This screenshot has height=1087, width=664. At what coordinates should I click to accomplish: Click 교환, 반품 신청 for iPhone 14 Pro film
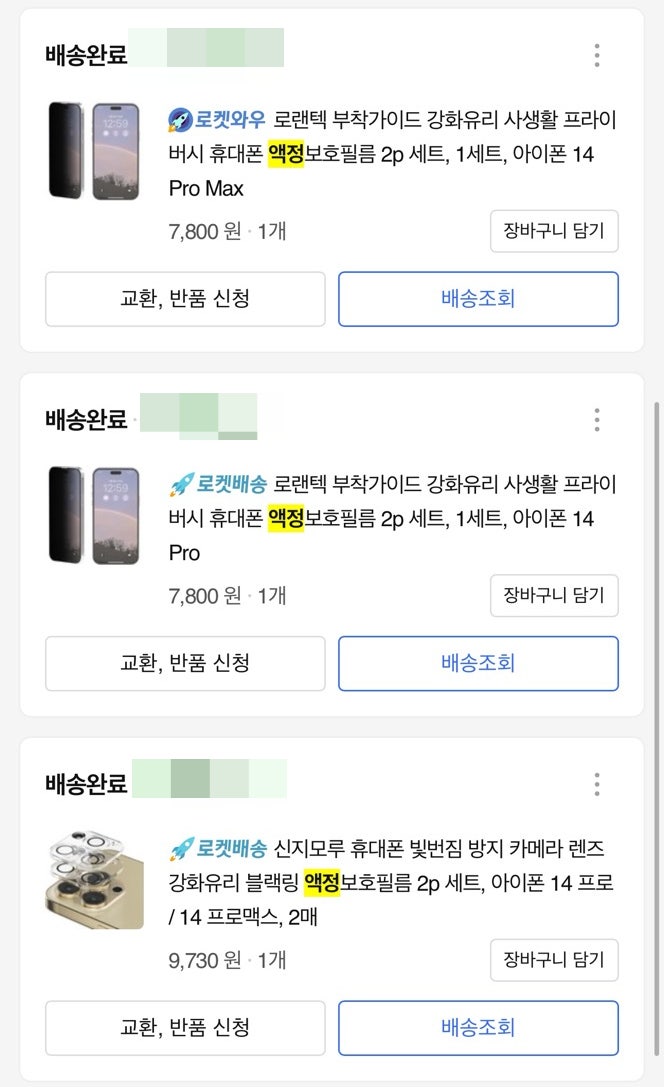tap(185, 663)
